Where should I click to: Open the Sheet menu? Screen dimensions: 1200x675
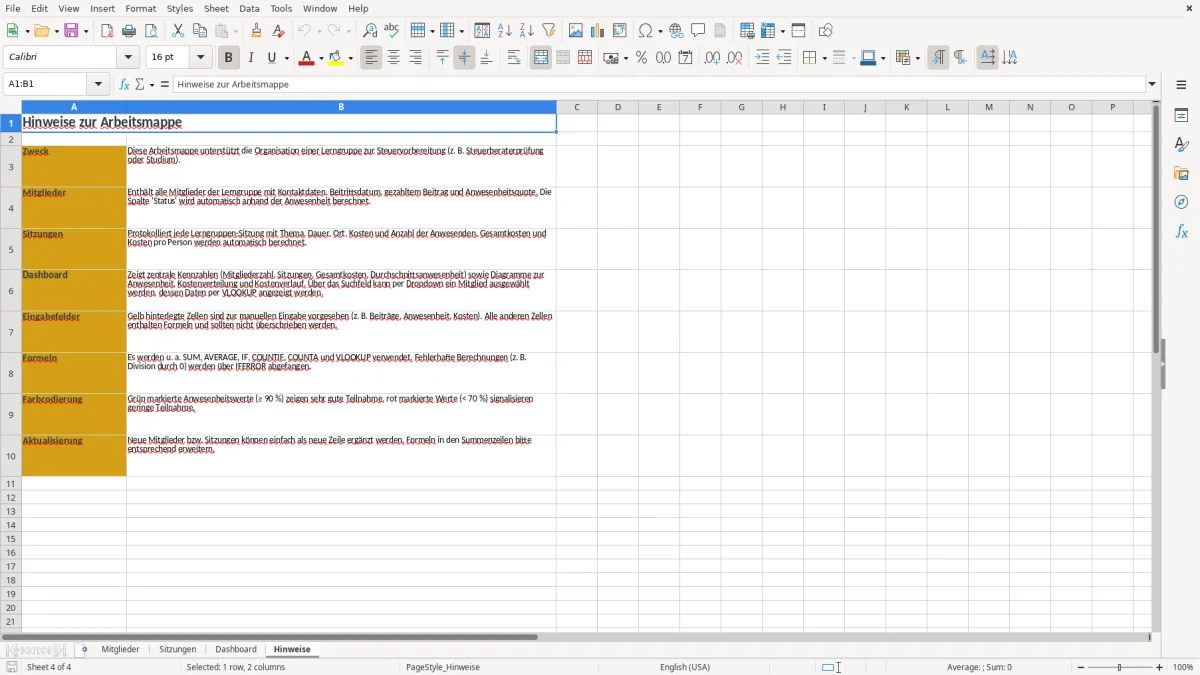tap(216, 8)
